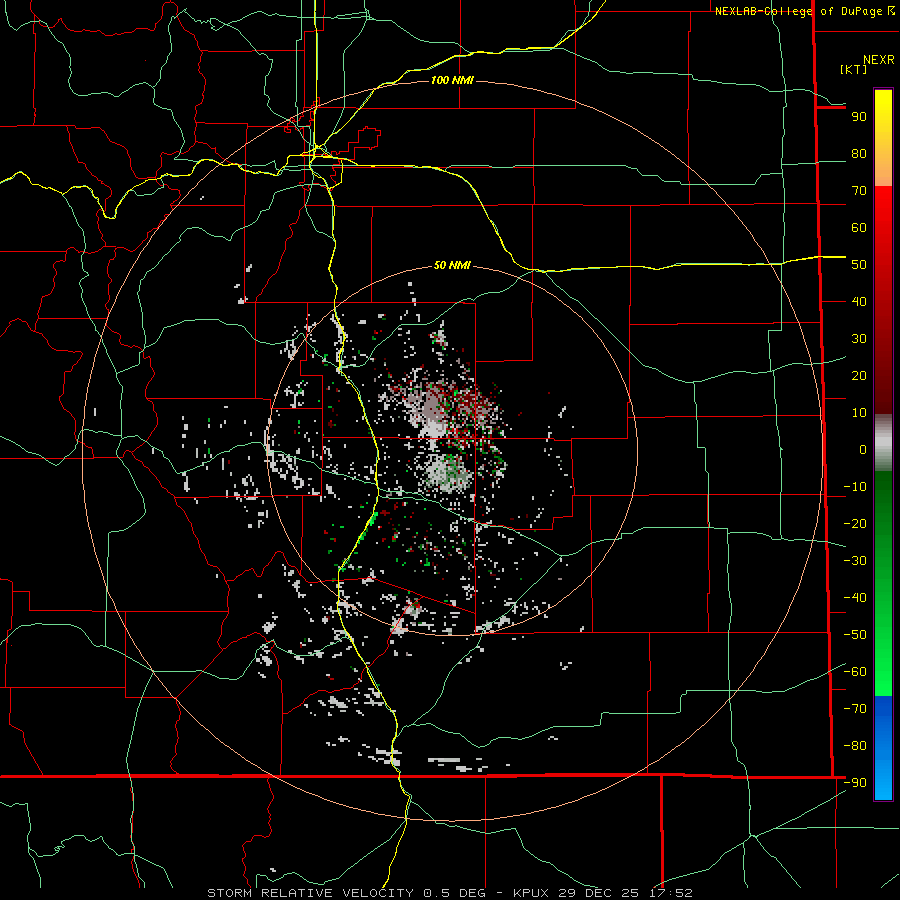Click the -90 value on the velocity scale
900x900 pixels.
855,783
